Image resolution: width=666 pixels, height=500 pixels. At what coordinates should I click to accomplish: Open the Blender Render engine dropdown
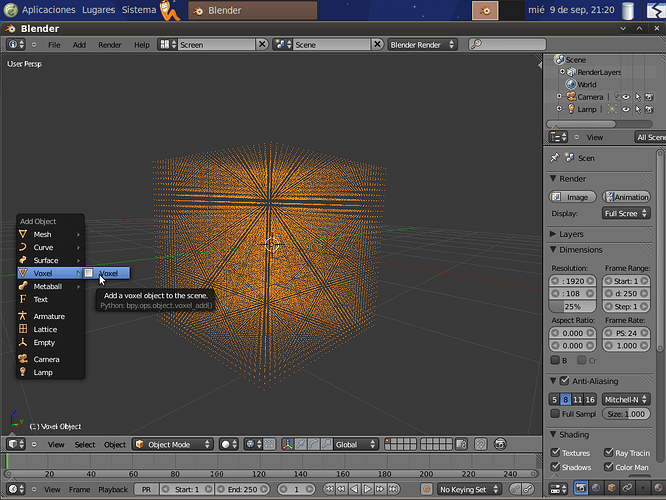coord(422,45)
